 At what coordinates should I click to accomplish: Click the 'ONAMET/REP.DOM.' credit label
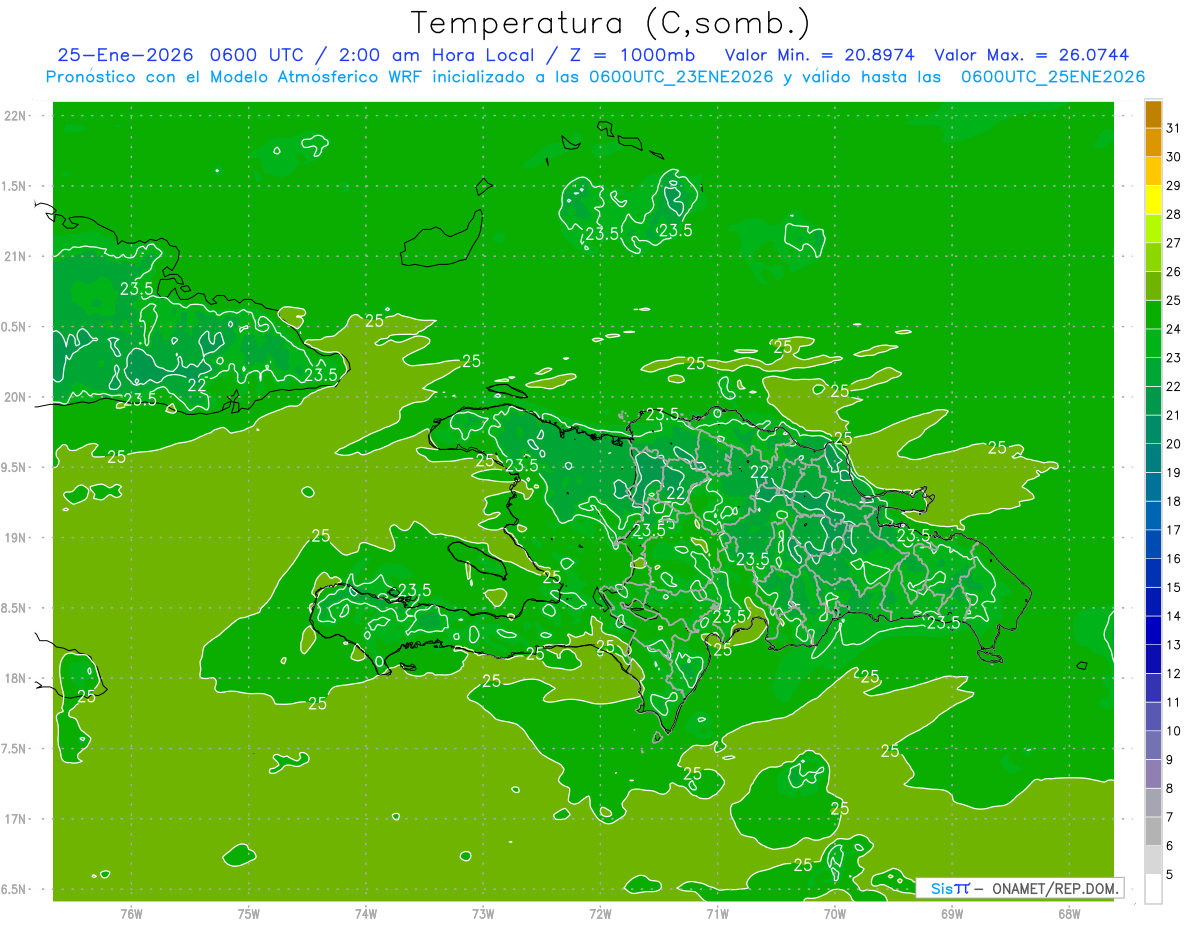pos(1056,888)
